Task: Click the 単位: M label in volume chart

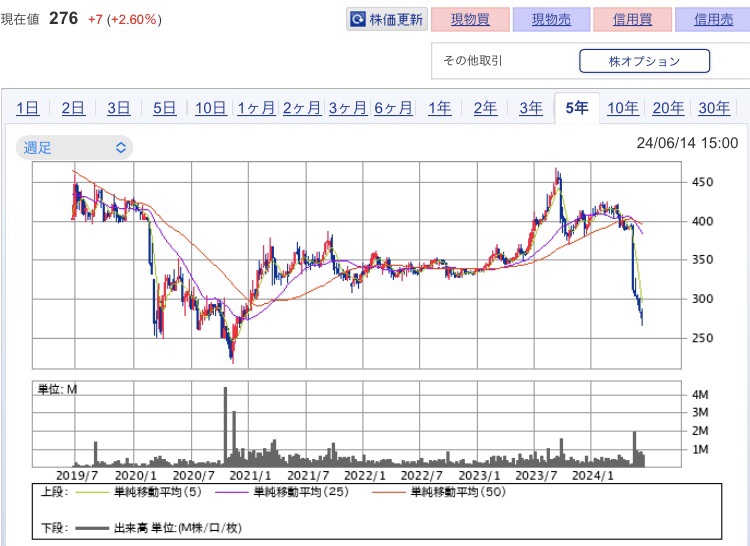Action: click(57, 390)
